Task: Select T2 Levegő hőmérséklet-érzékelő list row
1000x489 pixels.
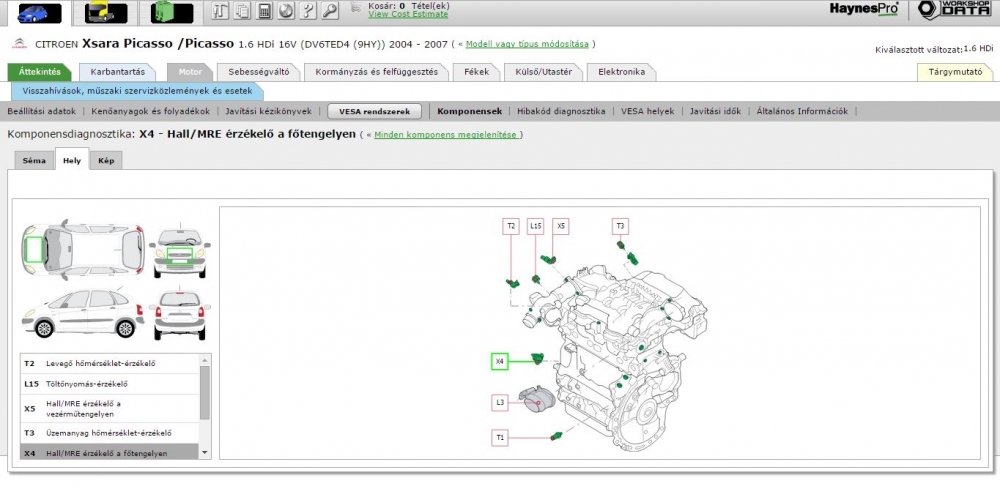Action: coord(110,363)
